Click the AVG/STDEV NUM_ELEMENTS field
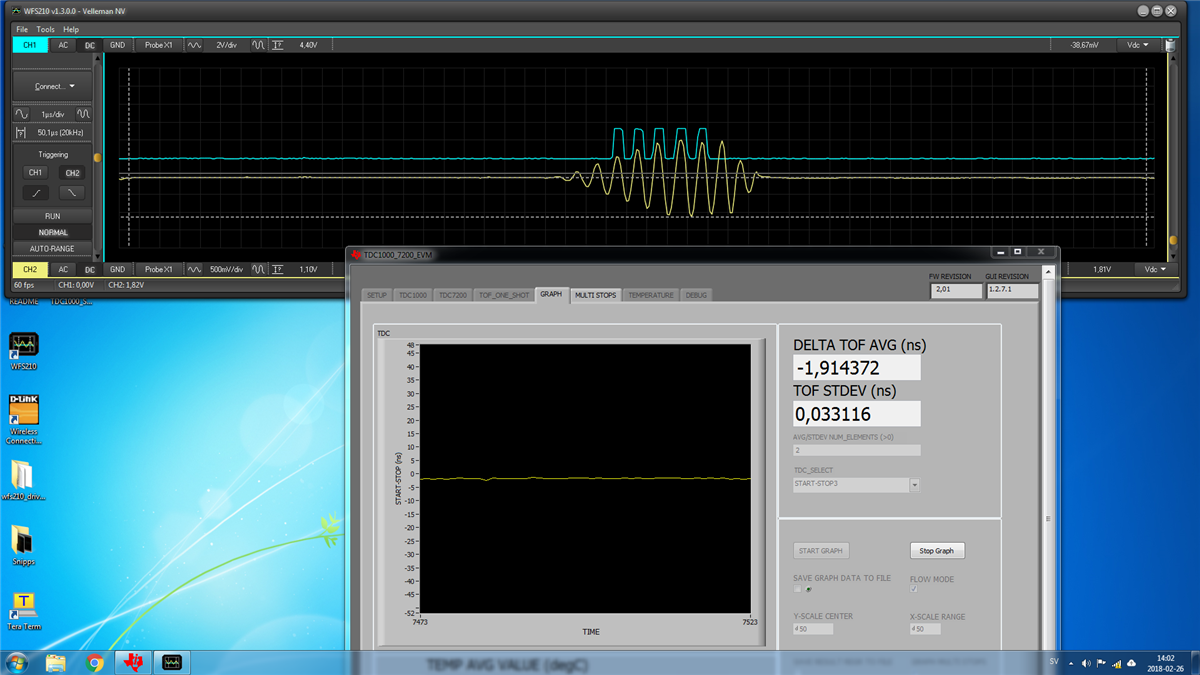 (857, 450)
